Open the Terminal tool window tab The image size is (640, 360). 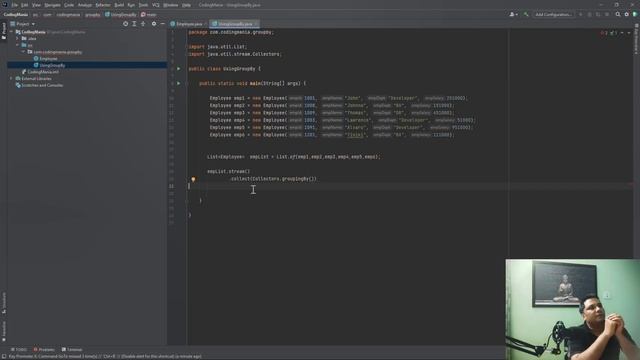(72, 349)
